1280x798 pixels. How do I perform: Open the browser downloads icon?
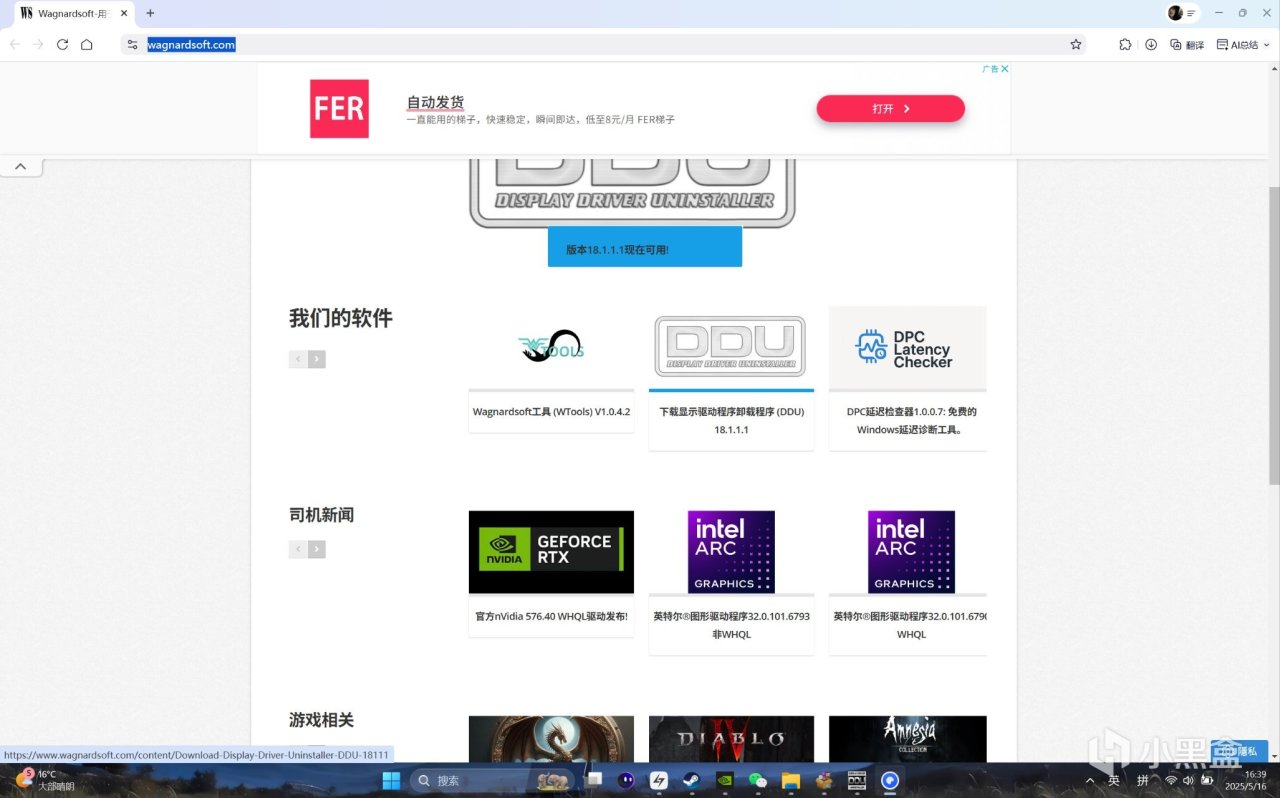point(1151,44)
